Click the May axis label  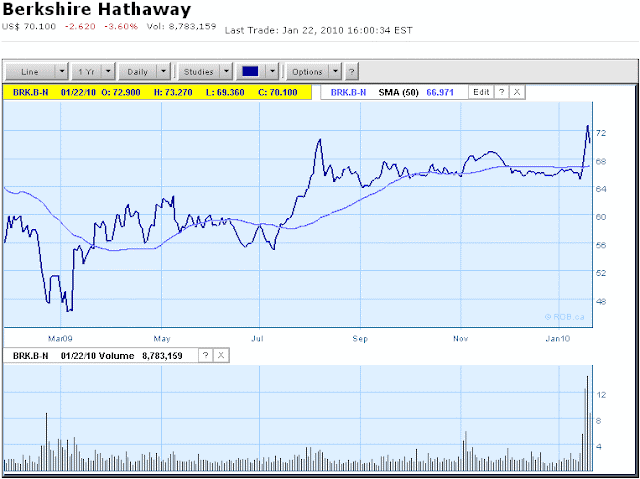162,339
